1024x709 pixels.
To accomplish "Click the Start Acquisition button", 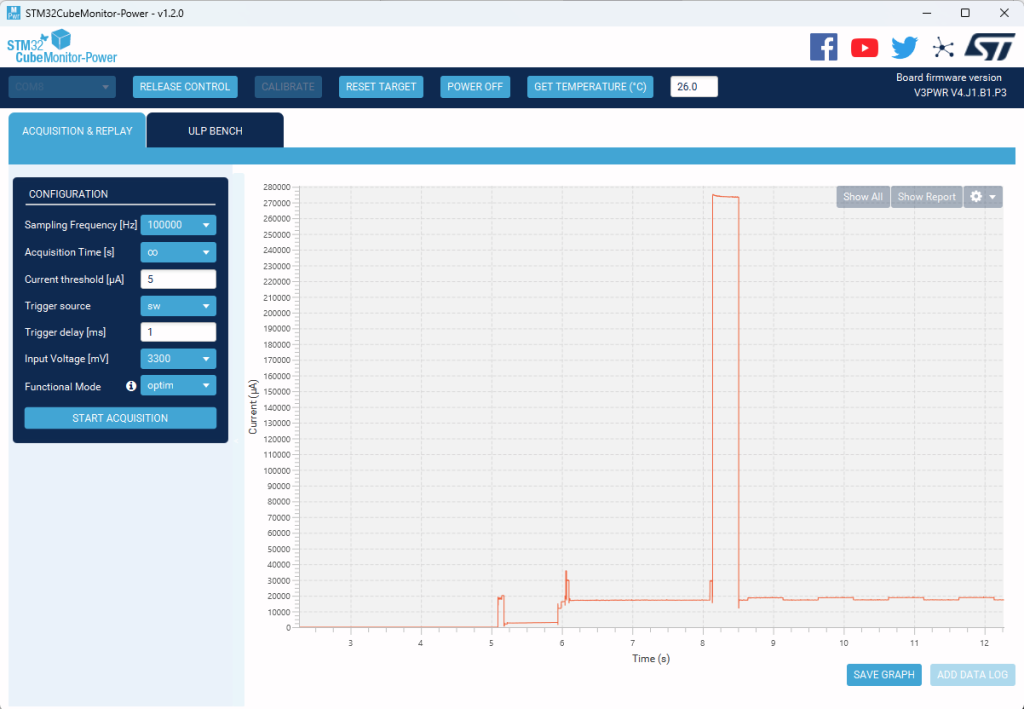I will 120,418.
